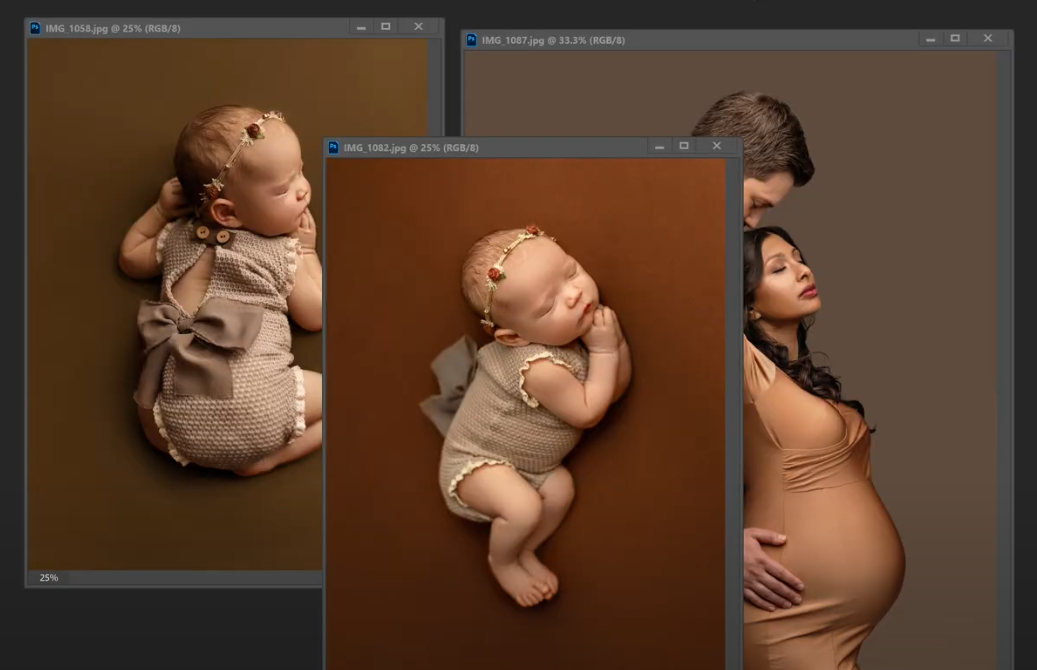The height and width of the screenshot is (670, 1037).
Task: Maximize the IMG_1087.jpg document window
Action: pos(955,39)
